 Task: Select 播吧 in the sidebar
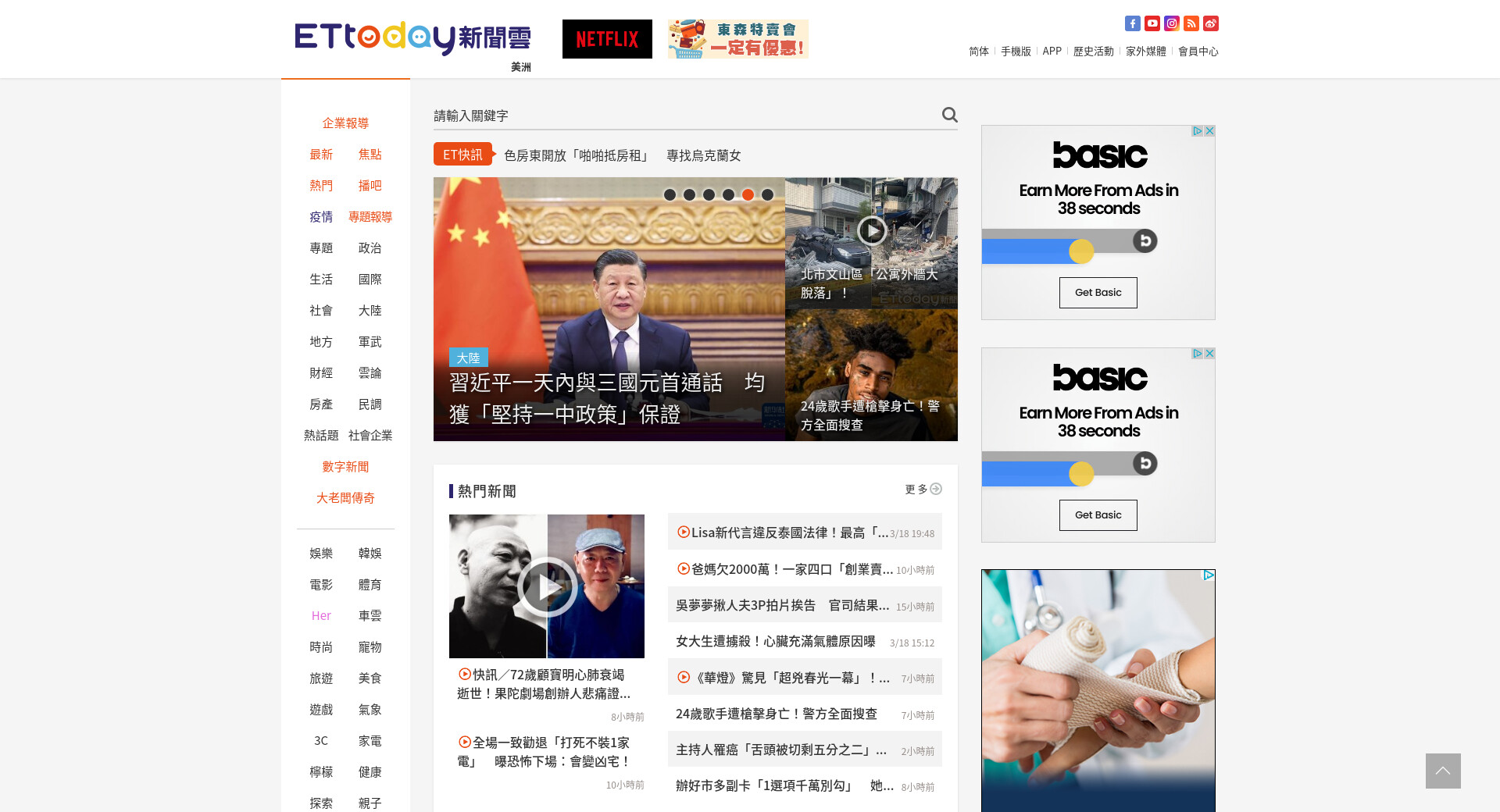(x=370, y=186)
